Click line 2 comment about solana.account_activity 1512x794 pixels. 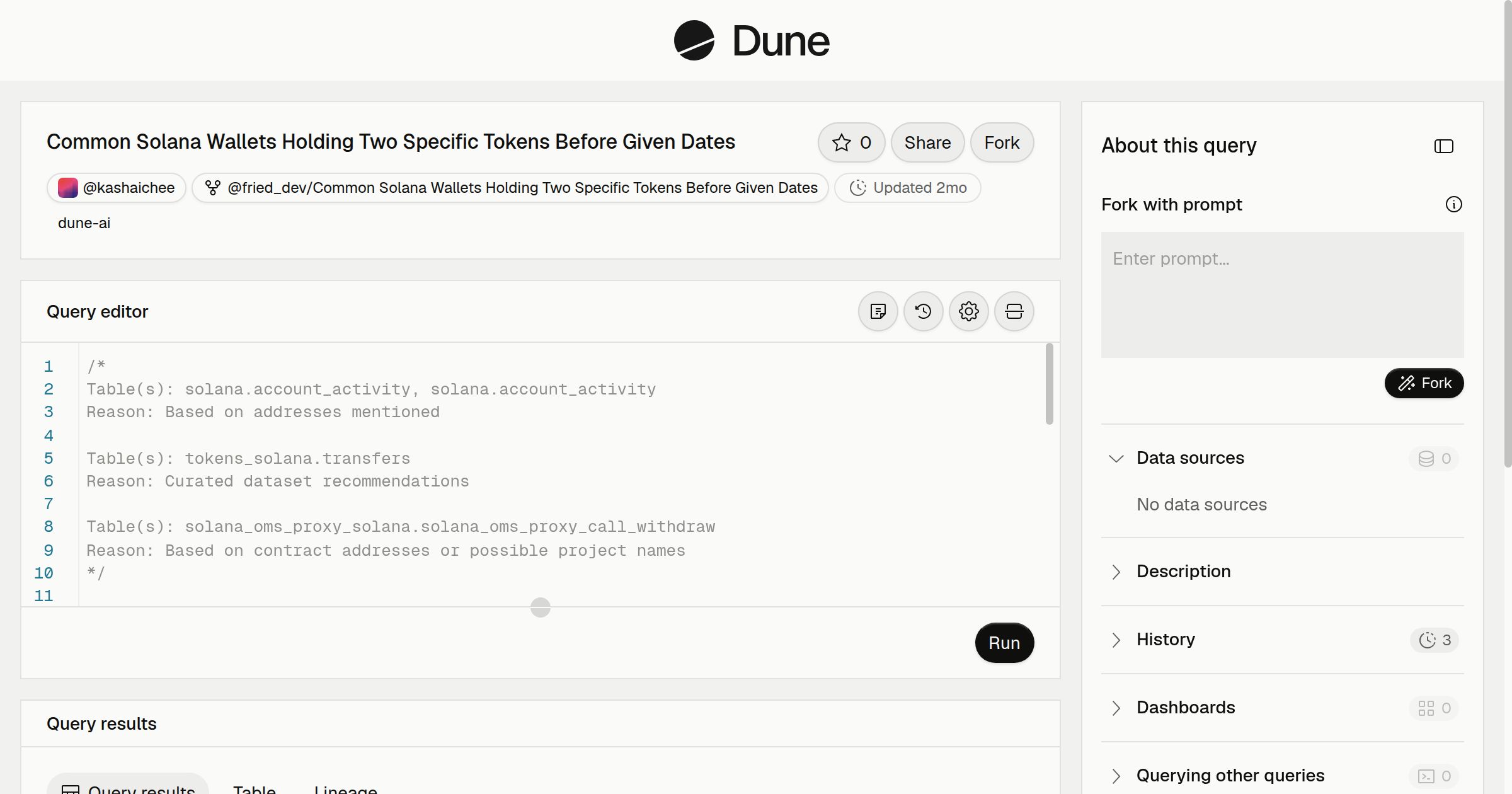(x=371, y=389)
